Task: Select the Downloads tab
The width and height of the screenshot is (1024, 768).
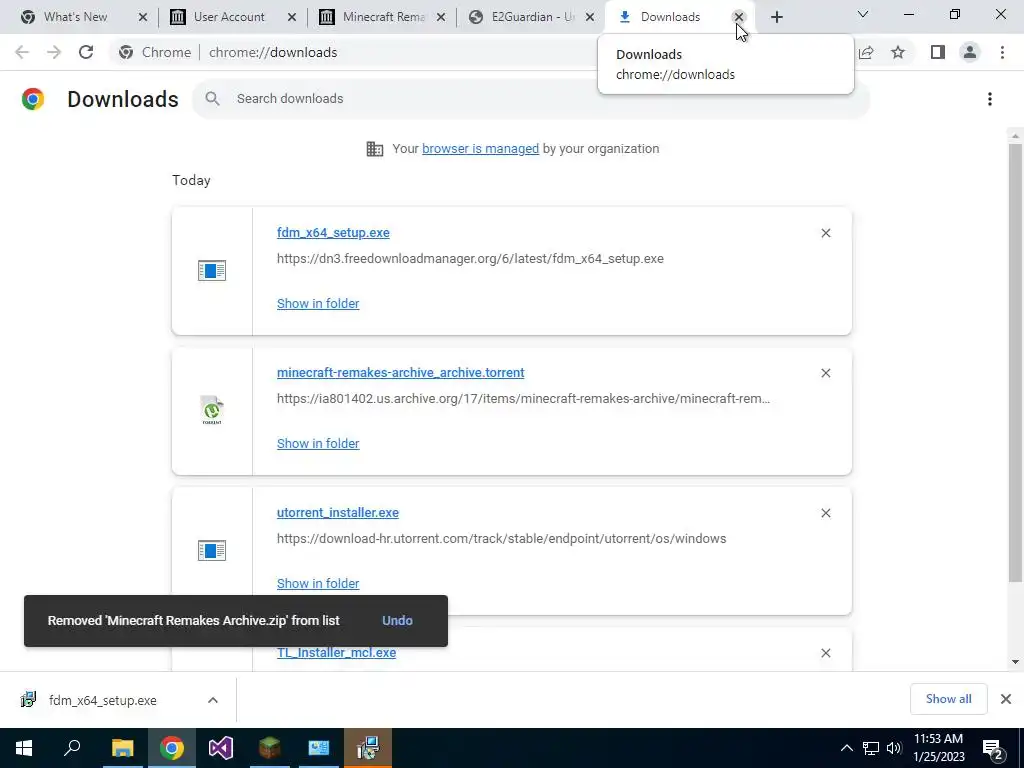Action: pos(670,17)
